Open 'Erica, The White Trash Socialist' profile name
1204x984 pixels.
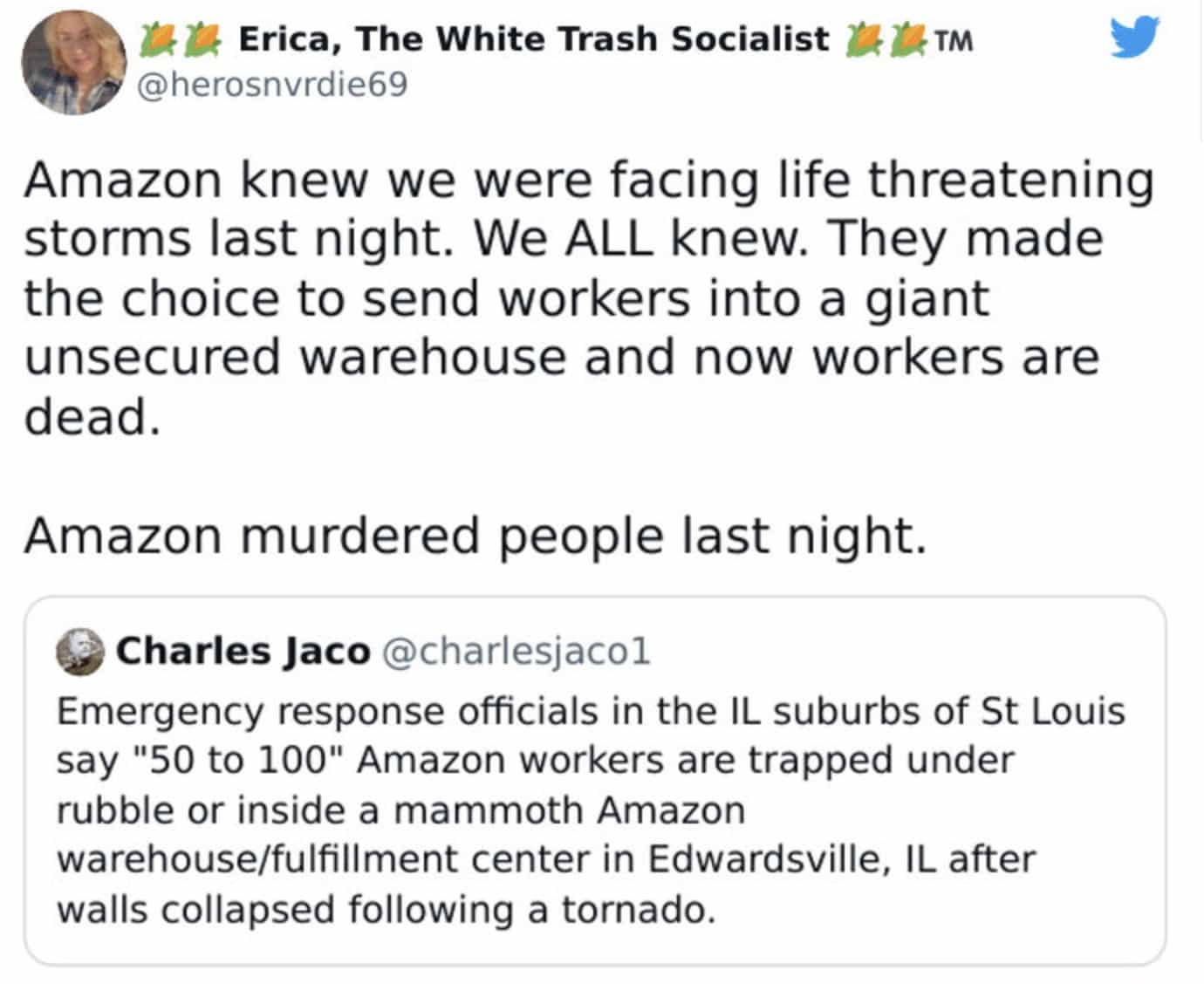533,39
